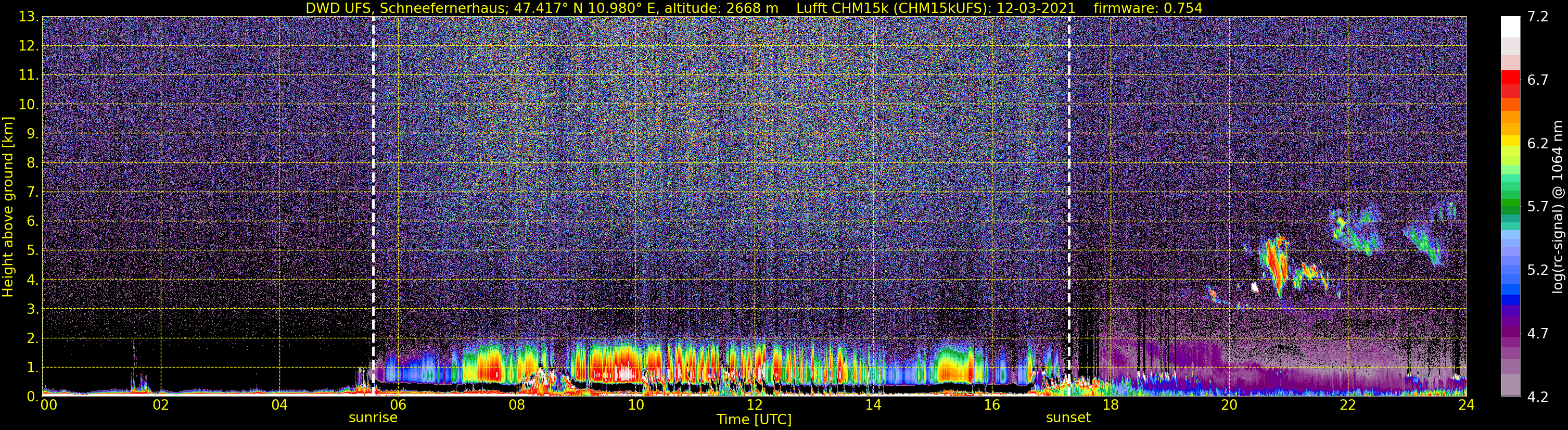Click the height axis tick label '3.'
1568x430 pixels.
coord(32,309)
